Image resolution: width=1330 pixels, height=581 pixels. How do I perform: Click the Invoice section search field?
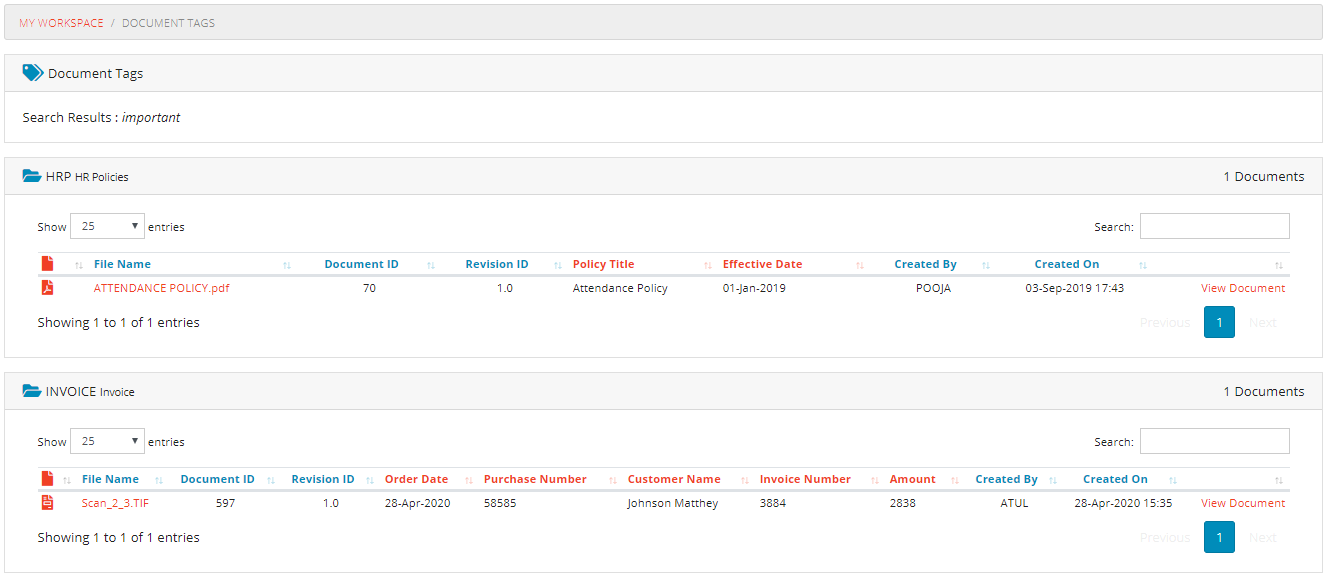(x=1214, y=441)
